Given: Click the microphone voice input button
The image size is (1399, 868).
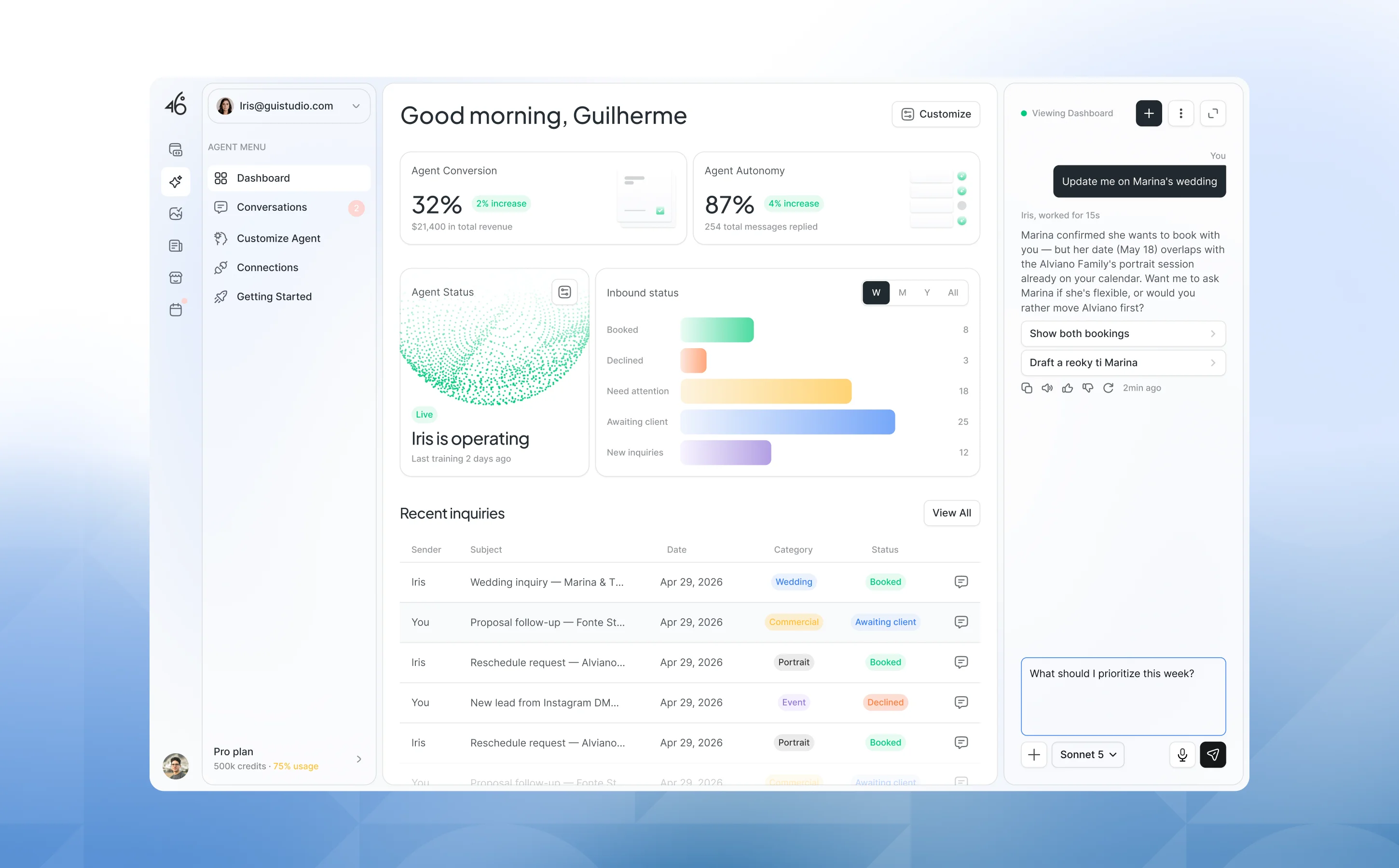Looking at the screenshot, I should [x=1182, y=754].
